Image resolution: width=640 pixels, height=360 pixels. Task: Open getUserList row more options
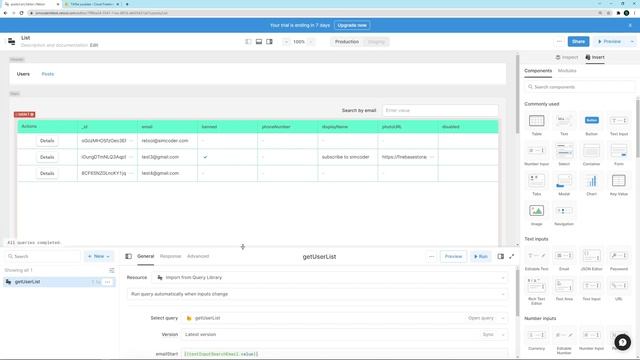(107, 282)
